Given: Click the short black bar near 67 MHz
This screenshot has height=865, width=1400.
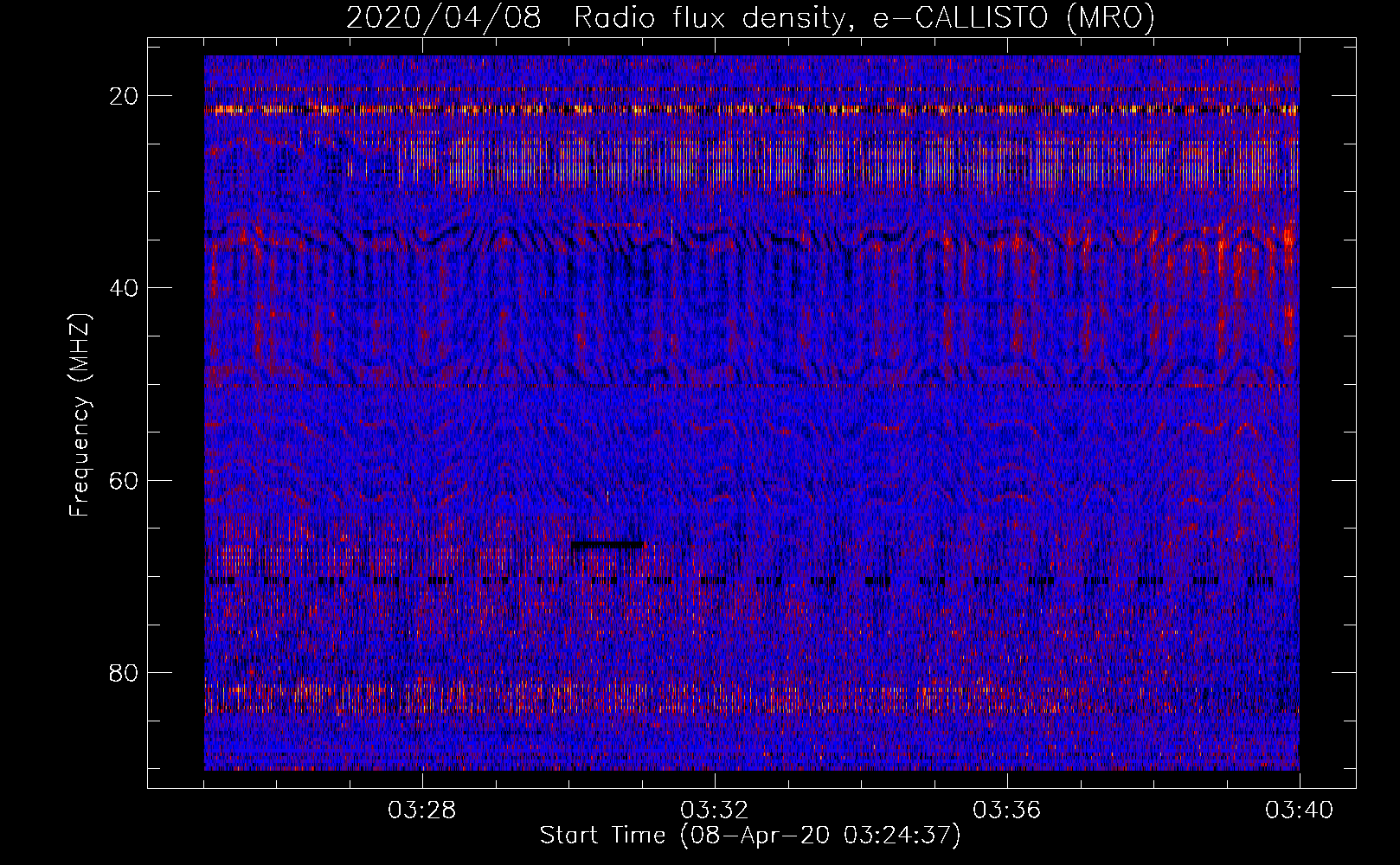Looking at the screenshot, I should (607, 545).
